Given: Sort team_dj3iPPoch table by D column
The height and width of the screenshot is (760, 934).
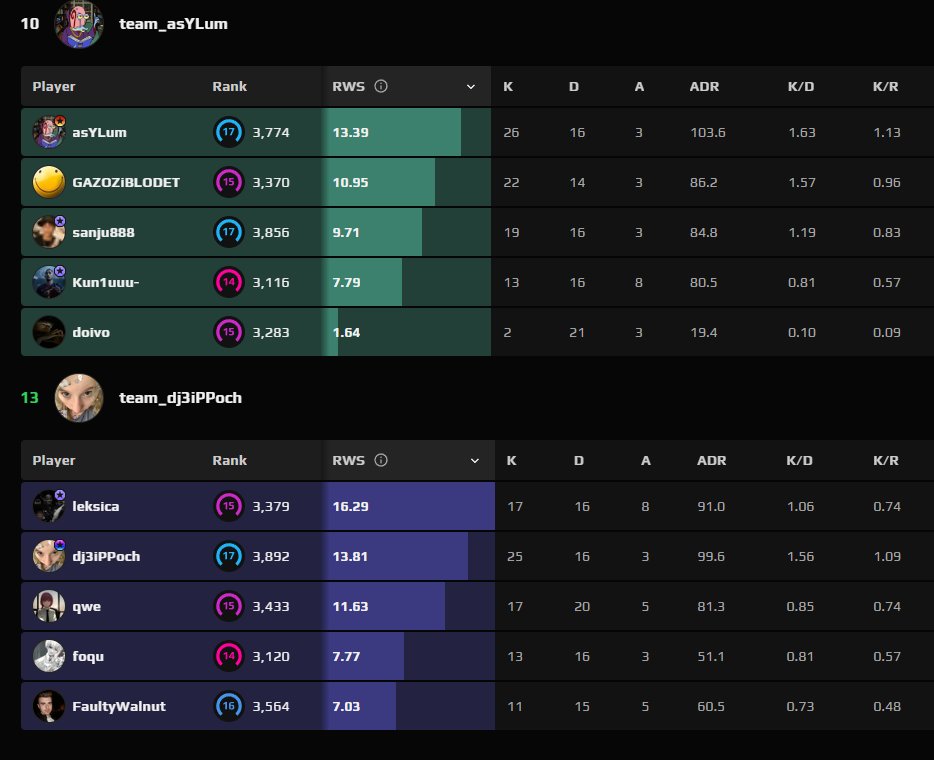Looking at the screenshot, I should [578, 460].
